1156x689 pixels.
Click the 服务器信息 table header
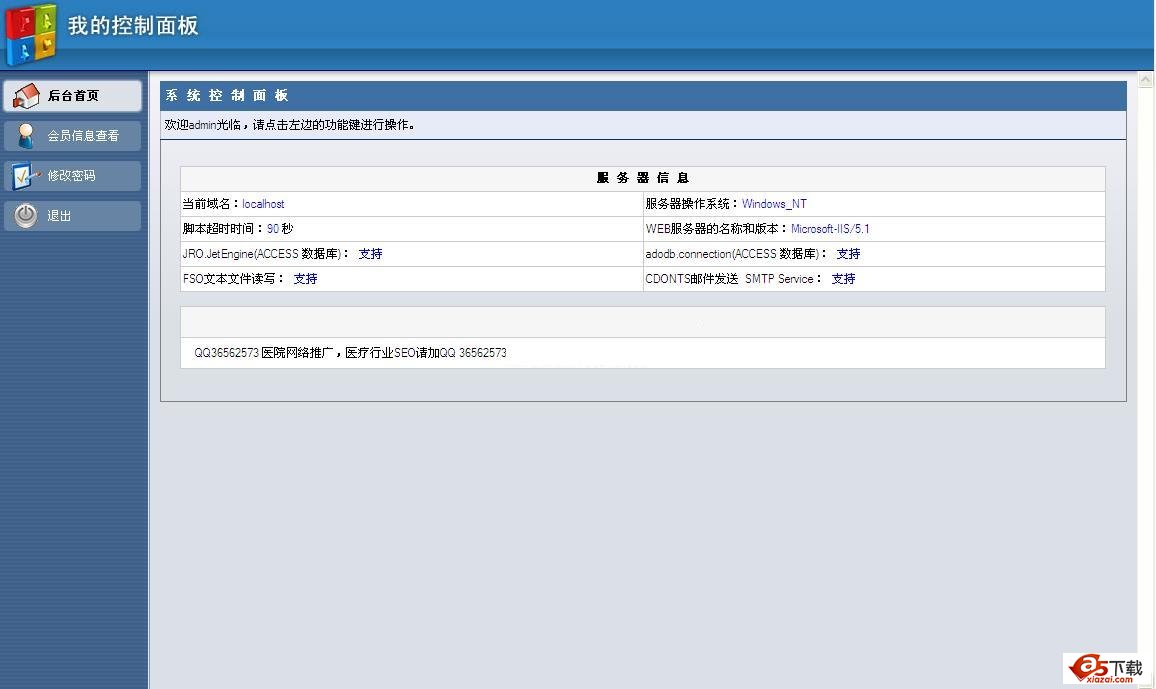click(x=643, y=178)
